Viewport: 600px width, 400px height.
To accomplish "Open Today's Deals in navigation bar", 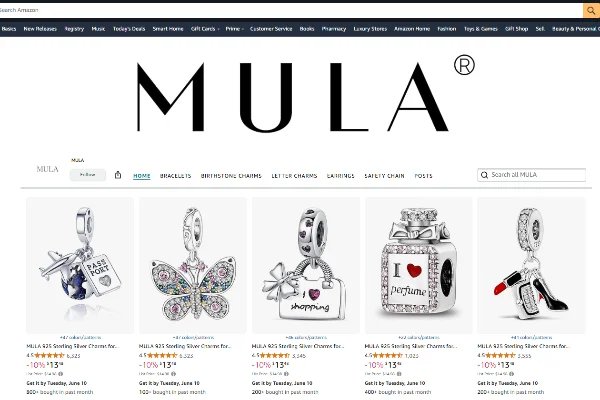I will (129, 29).
